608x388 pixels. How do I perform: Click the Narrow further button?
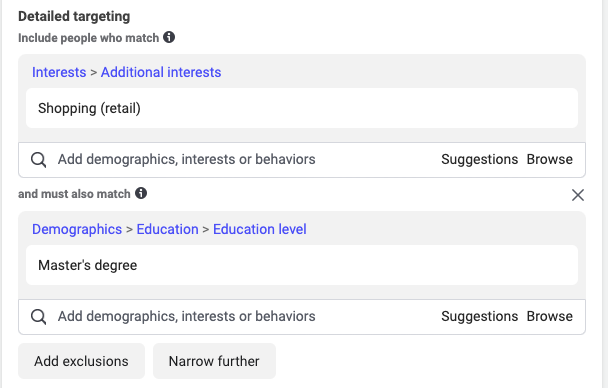pos(214,361)
